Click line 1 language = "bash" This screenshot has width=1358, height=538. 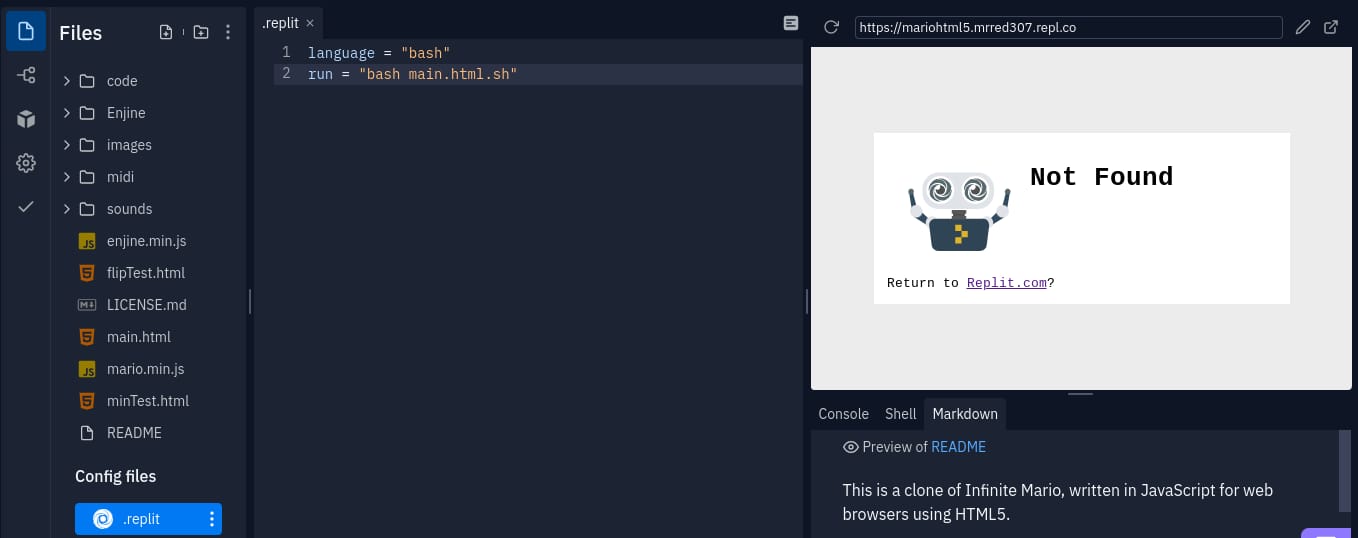[379, 52]
